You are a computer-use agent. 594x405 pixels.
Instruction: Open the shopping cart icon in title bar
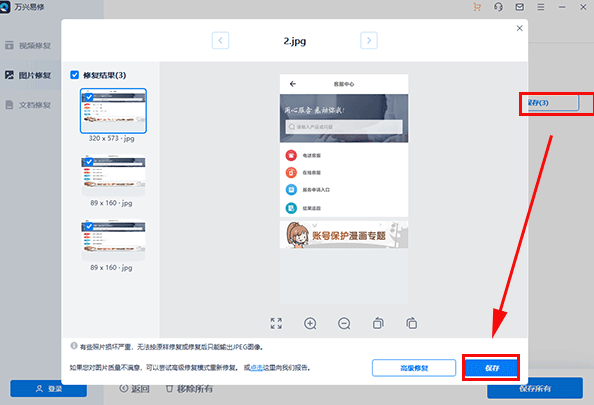tap(477, 7)
